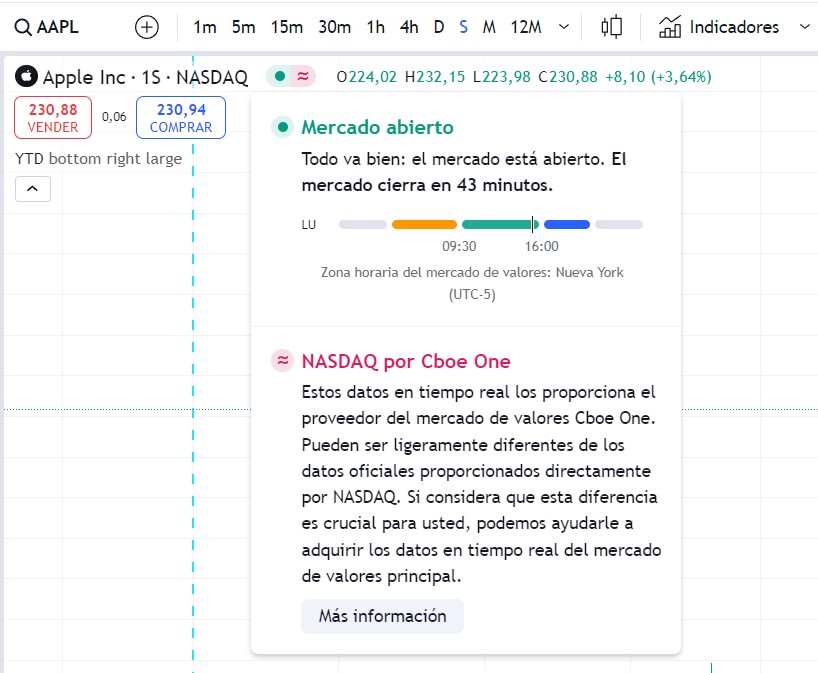Choose the 4h timeframe

click(409, 27)
